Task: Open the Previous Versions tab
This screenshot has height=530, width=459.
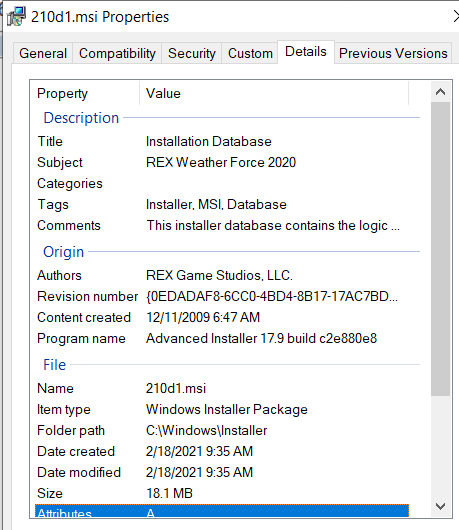Action: [393, 53]
